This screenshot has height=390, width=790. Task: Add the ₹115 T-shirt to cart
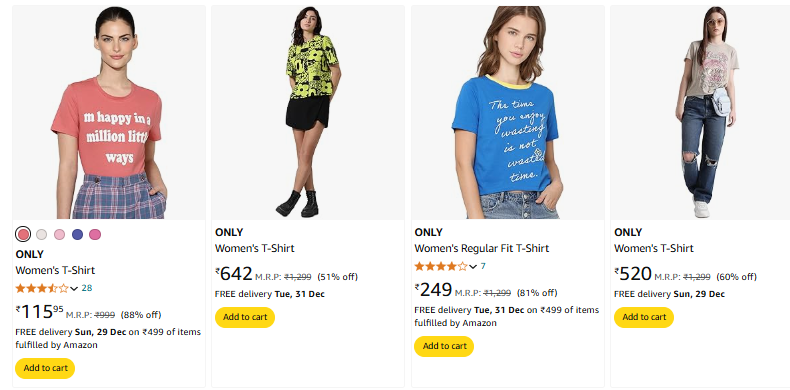pos(45,368)
